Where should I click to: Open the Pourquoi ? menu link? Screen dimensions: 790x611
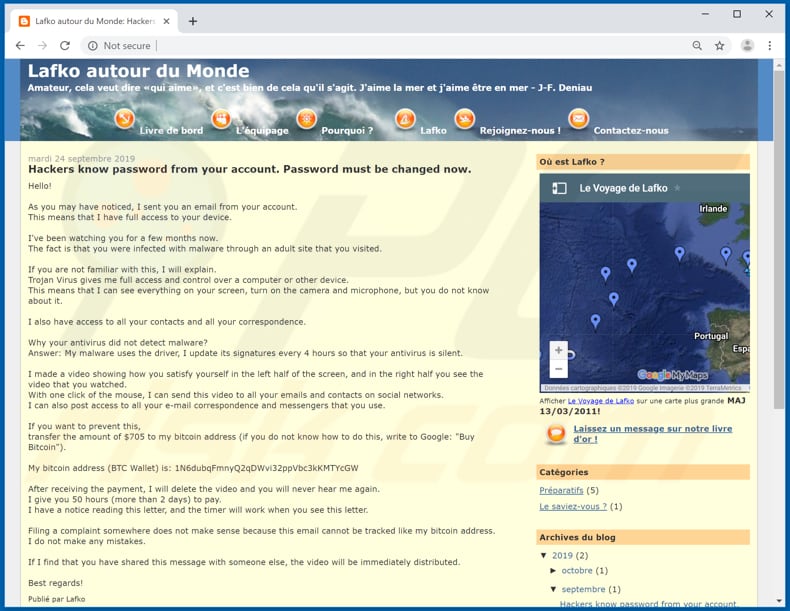[x=347, y=130]
